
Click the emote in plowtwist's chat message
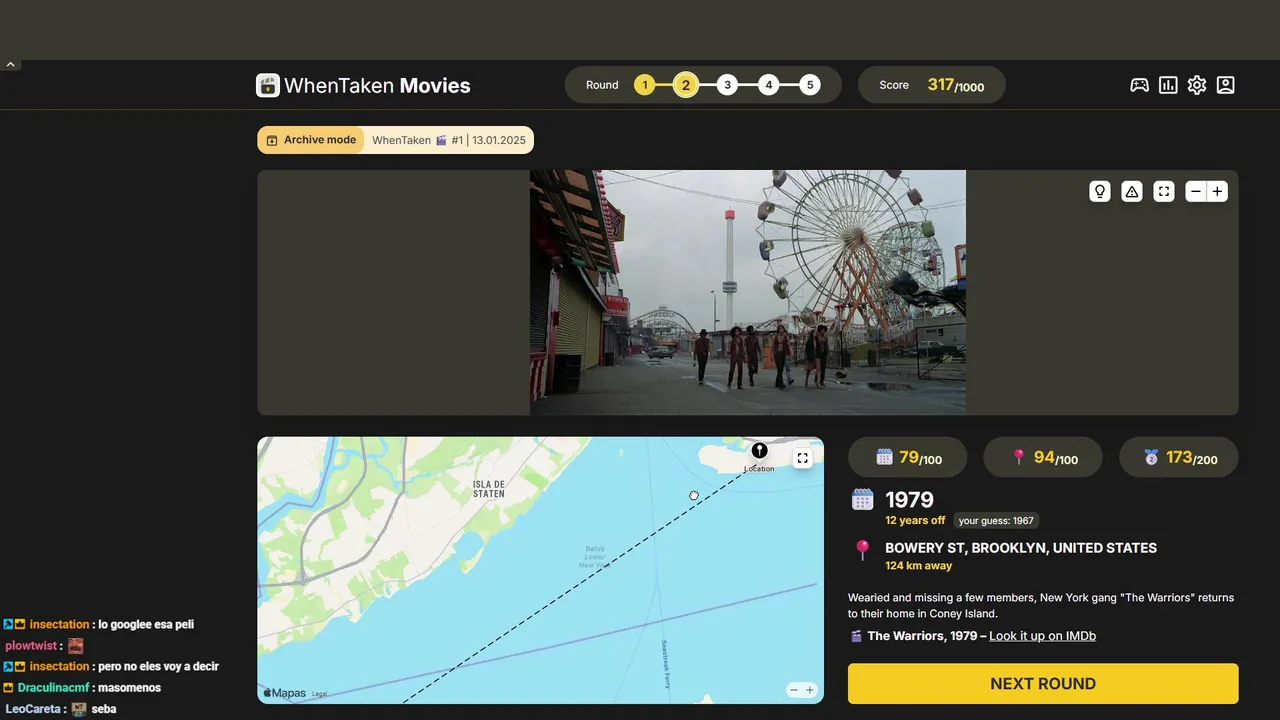click(x=76, y=646)
